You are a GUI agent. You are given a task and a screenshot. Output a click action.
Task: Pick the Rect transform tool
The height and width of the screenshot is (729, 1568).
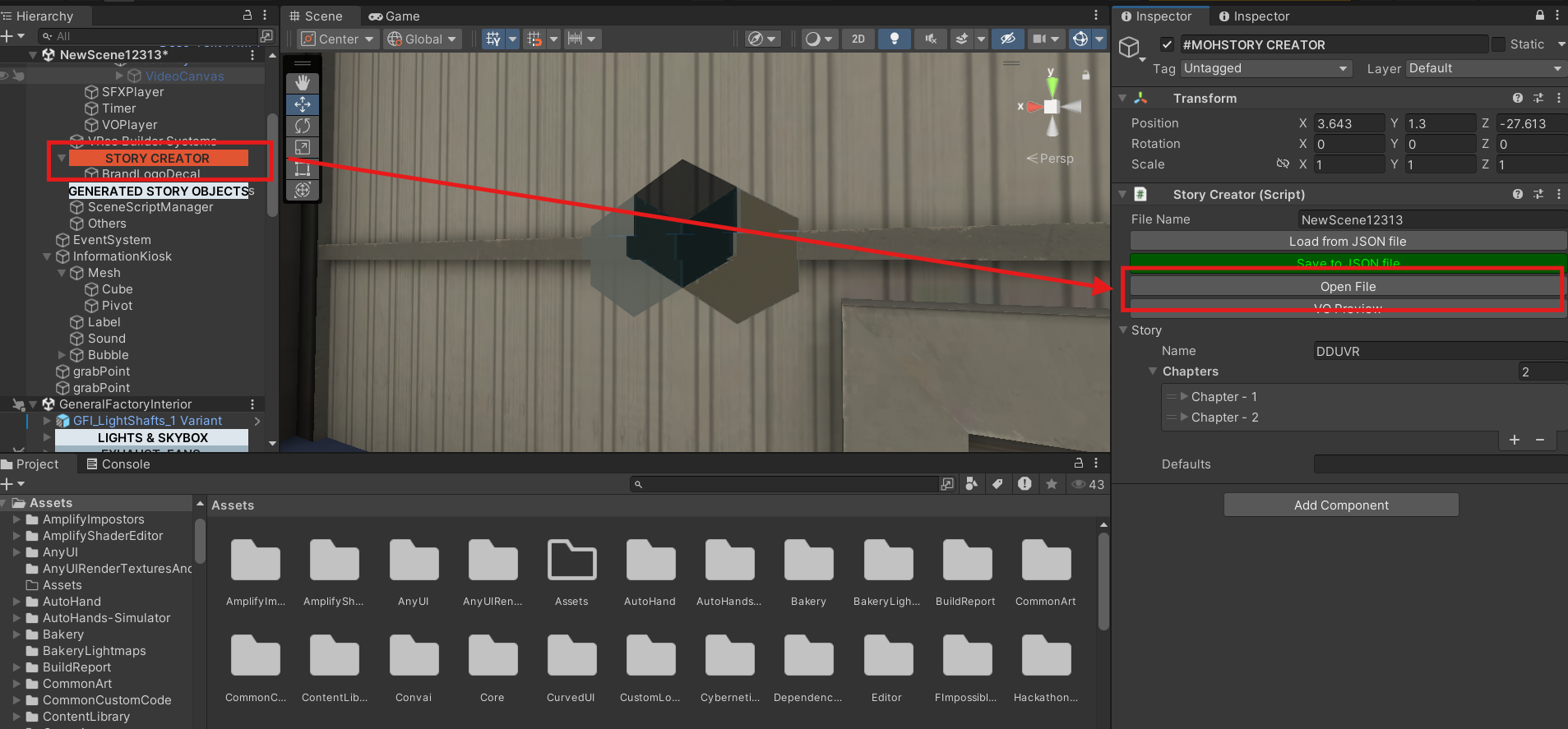(x=303, y=168)
